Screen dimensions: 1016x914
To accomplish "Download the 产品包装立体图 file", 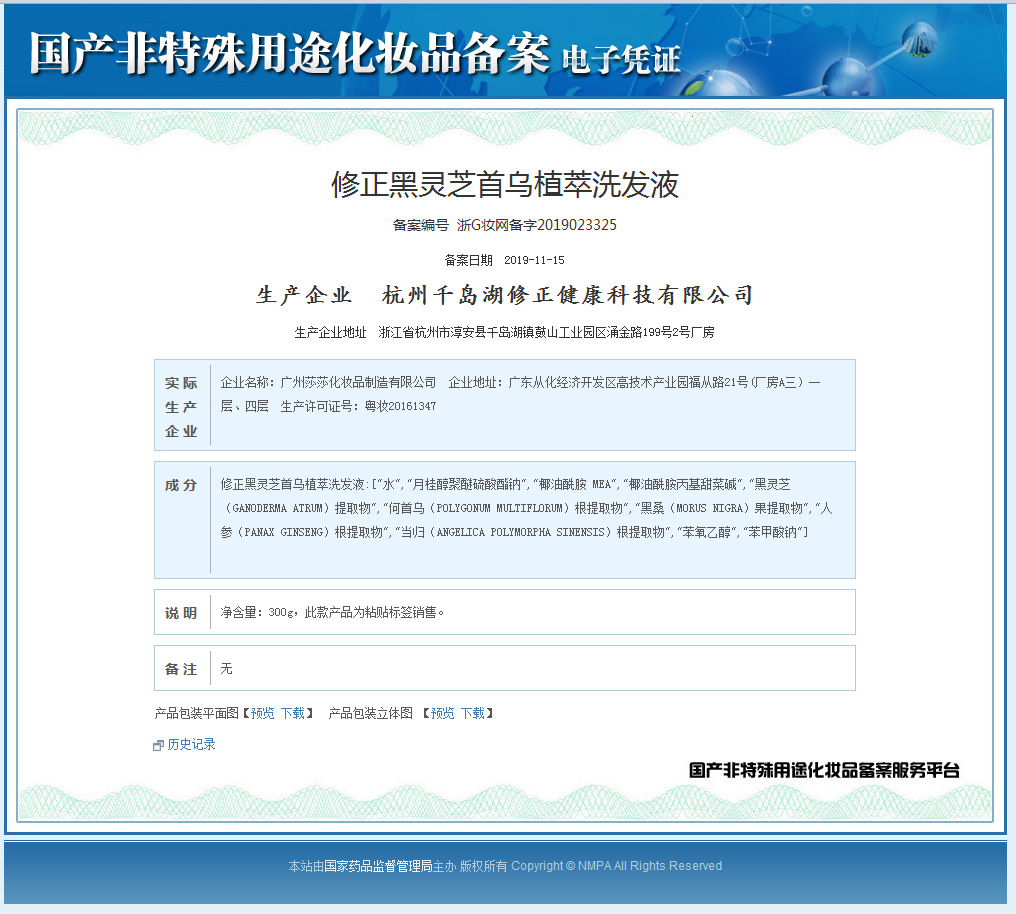I will [x=472, y=713].
